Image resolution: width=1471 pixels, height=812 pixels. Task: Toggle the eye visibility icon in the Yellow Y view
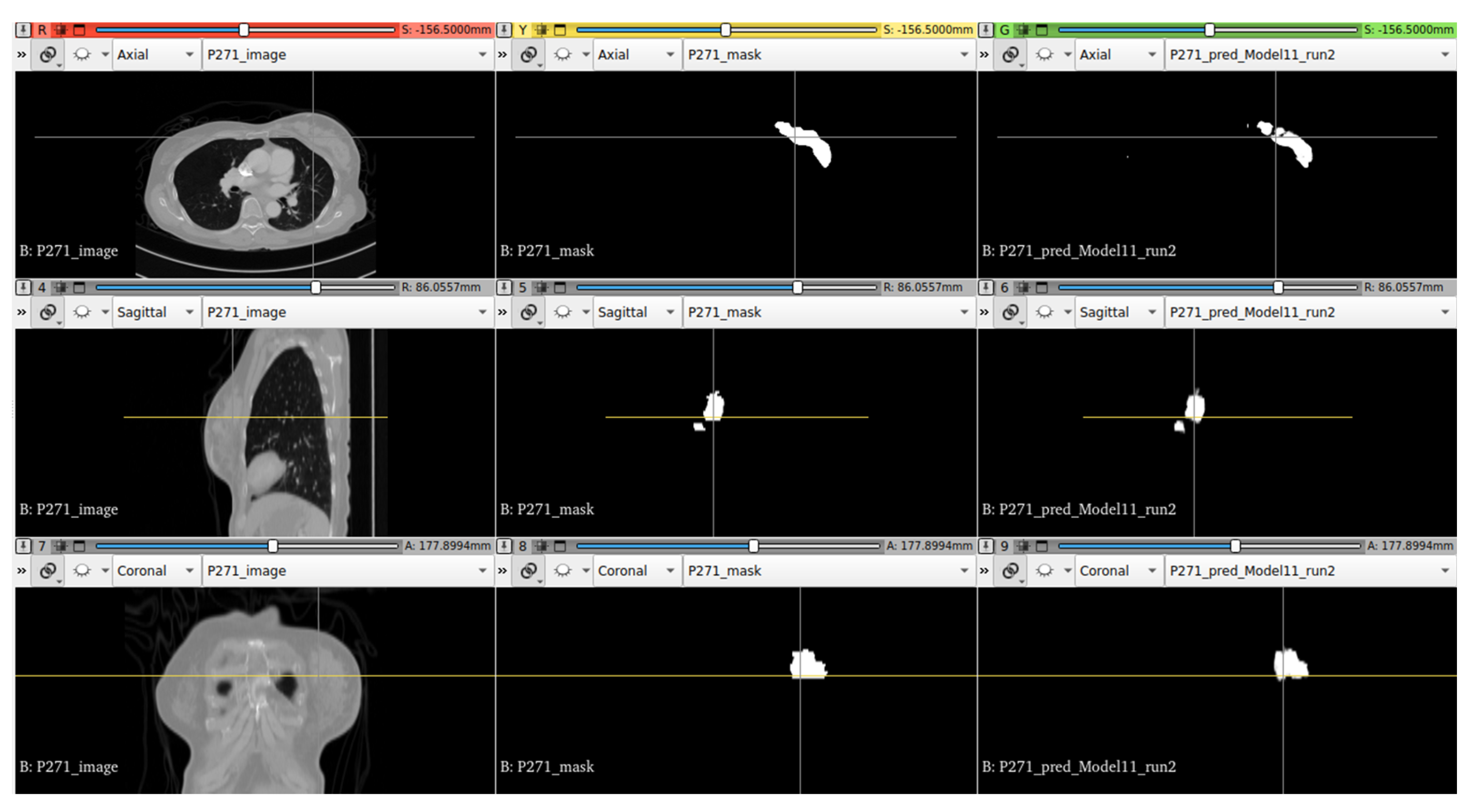pos(563,55)
